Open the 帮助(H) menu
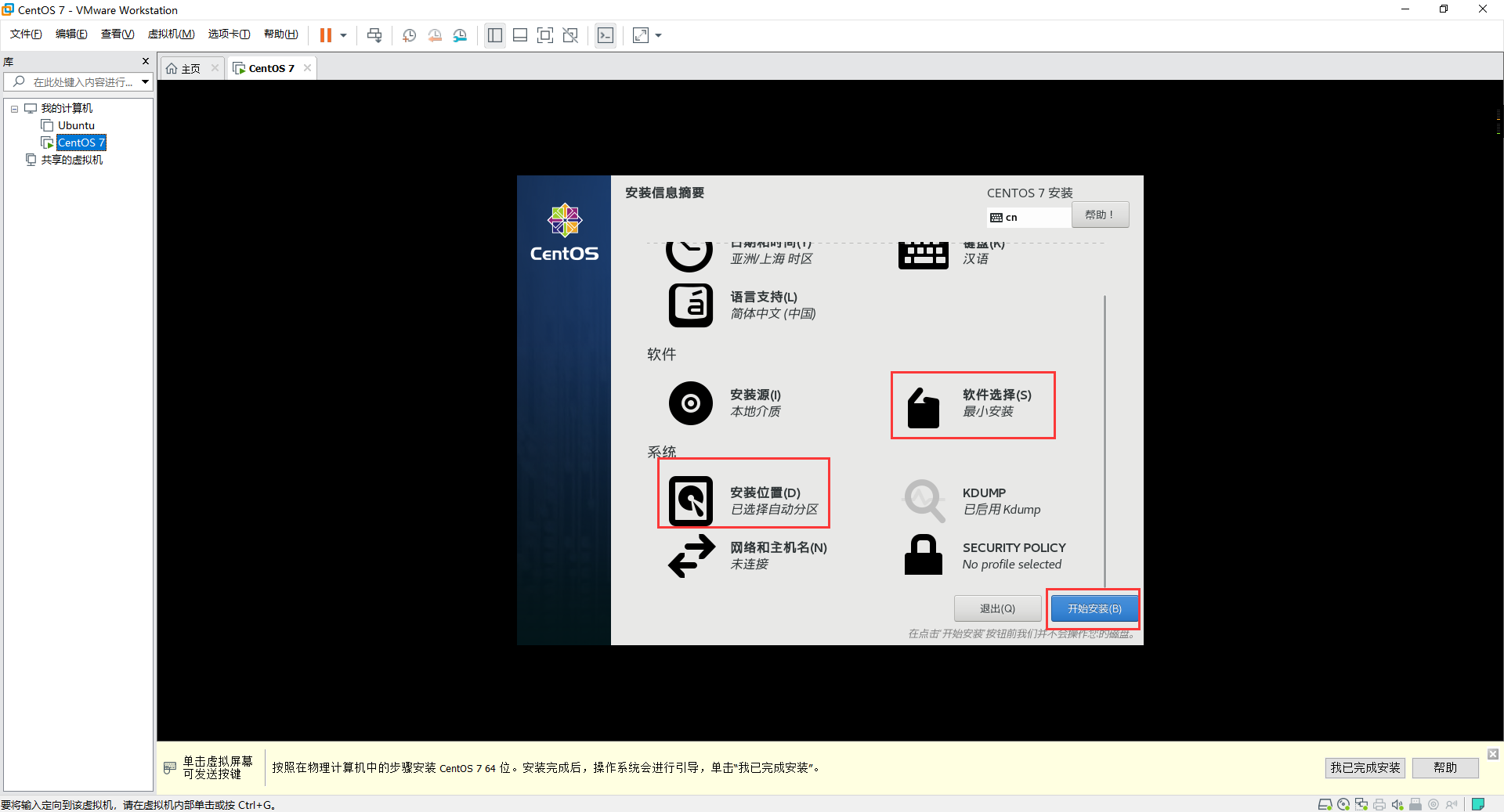Screen dimensions: 1504x812 click(x=280, y=34)
